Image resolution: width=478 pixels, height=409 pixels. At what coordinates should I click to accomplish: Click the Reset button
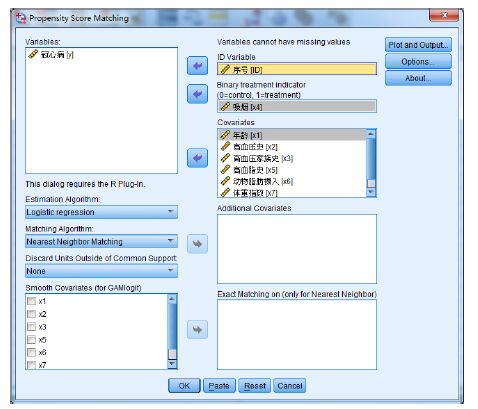tap(255, 386)
